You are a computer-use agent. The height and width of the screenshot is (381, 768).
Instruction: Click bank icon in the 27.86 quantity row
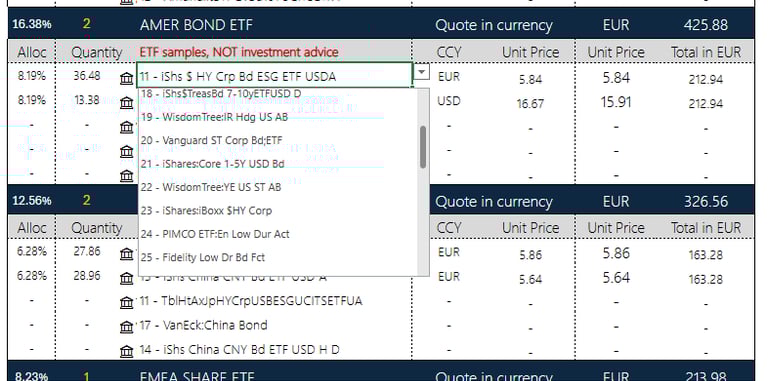[126, 254]
